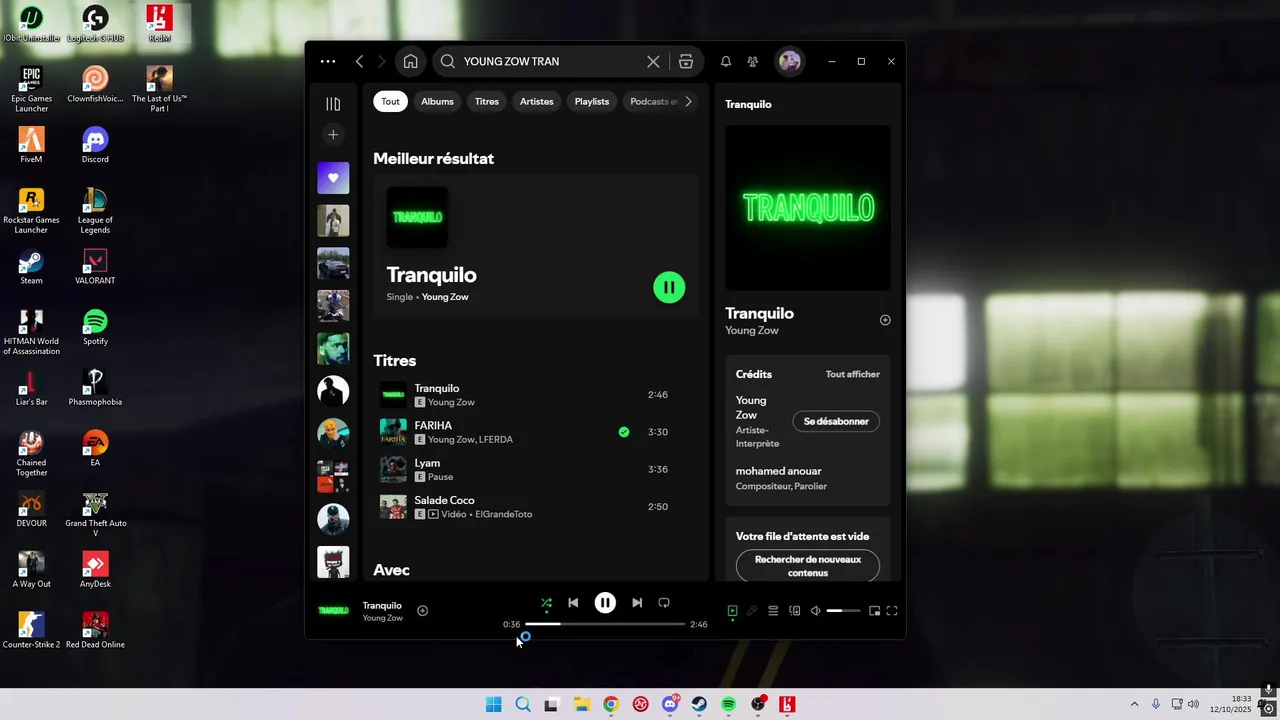Open the Tranquilo top result cover
Screen dimensions: 1280x720
click(x=417, y=217)
